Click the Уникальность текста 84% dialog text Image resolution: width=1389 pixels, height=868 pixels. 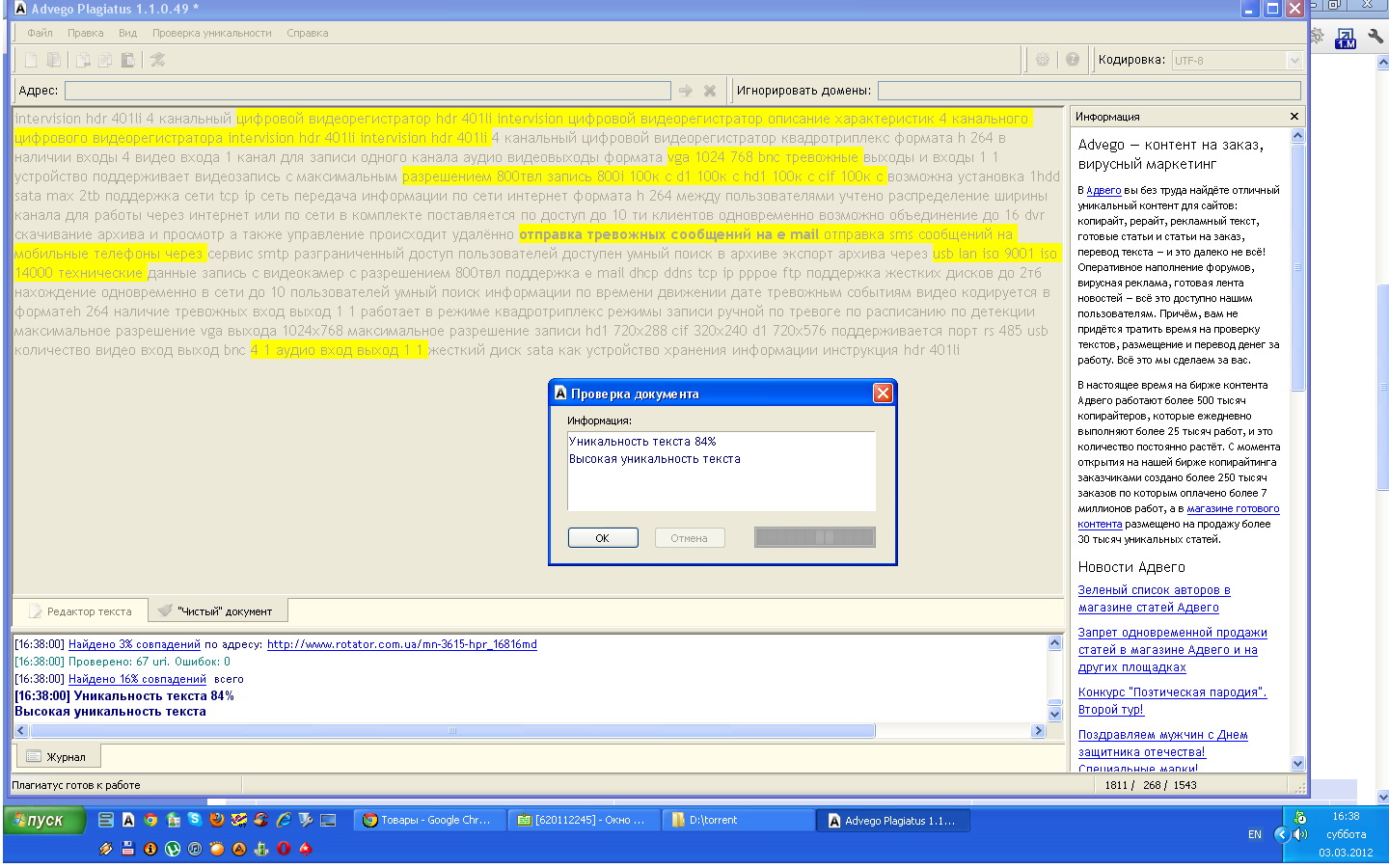click(x=642, y=442)
